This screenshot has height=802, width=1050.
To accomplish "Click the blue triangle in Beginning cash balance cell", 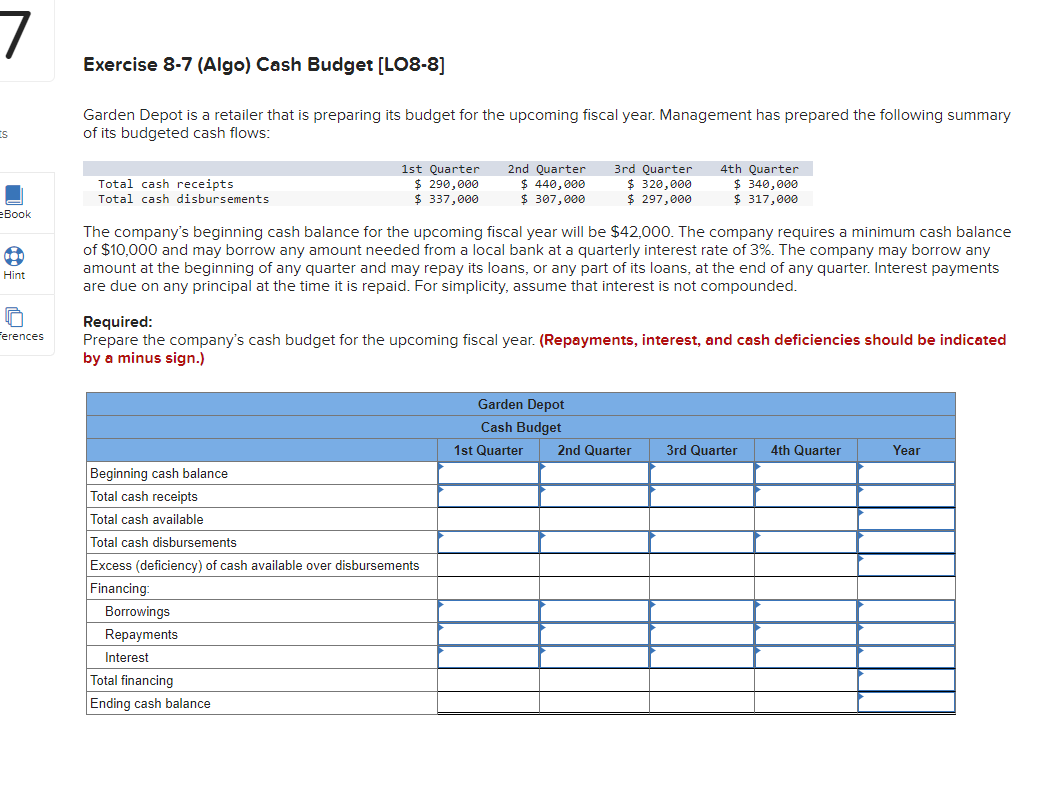I will point(439,466).
